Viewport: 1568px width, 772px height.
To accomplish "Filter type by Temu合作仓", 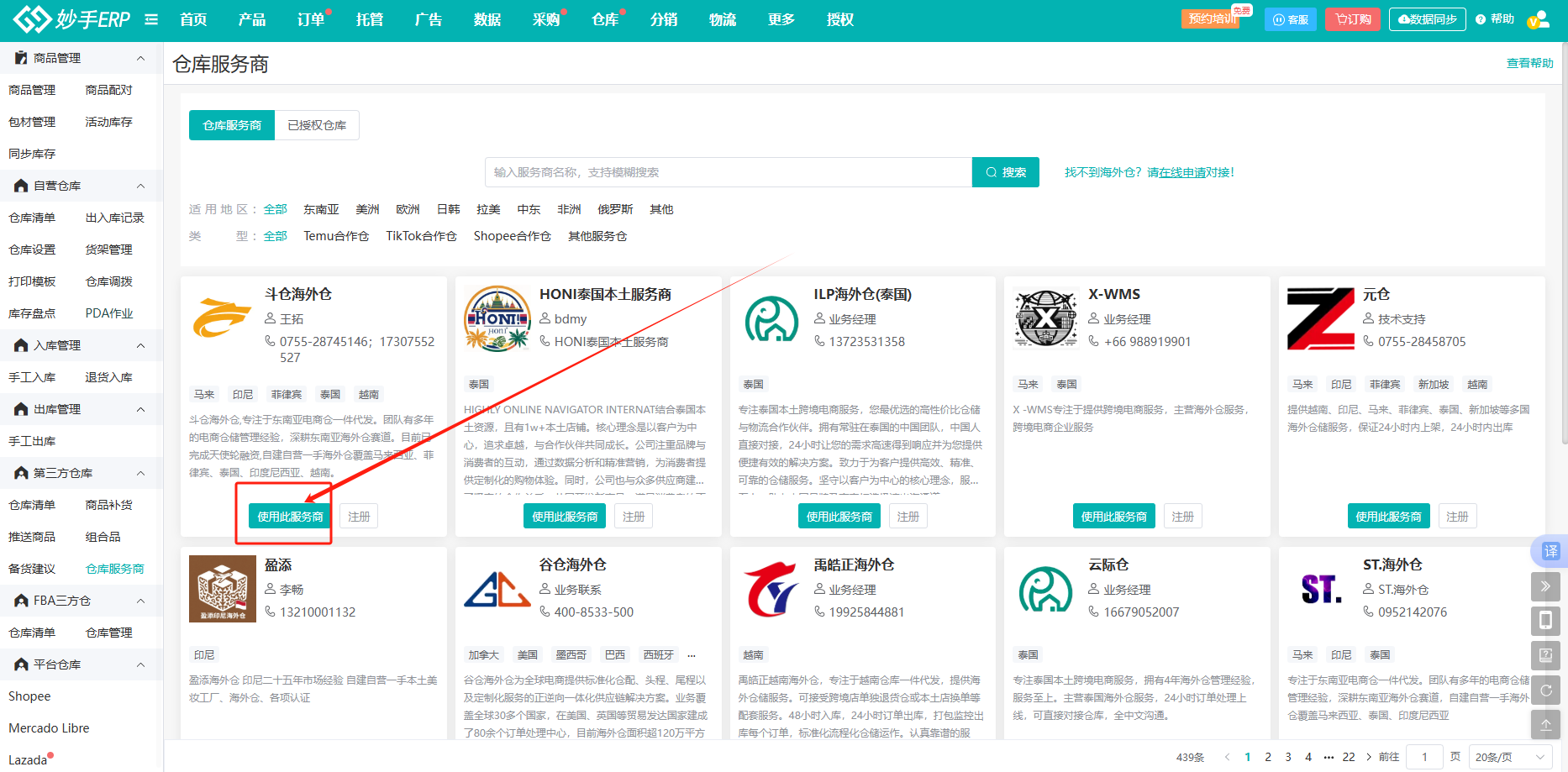I will coord(336,236).
